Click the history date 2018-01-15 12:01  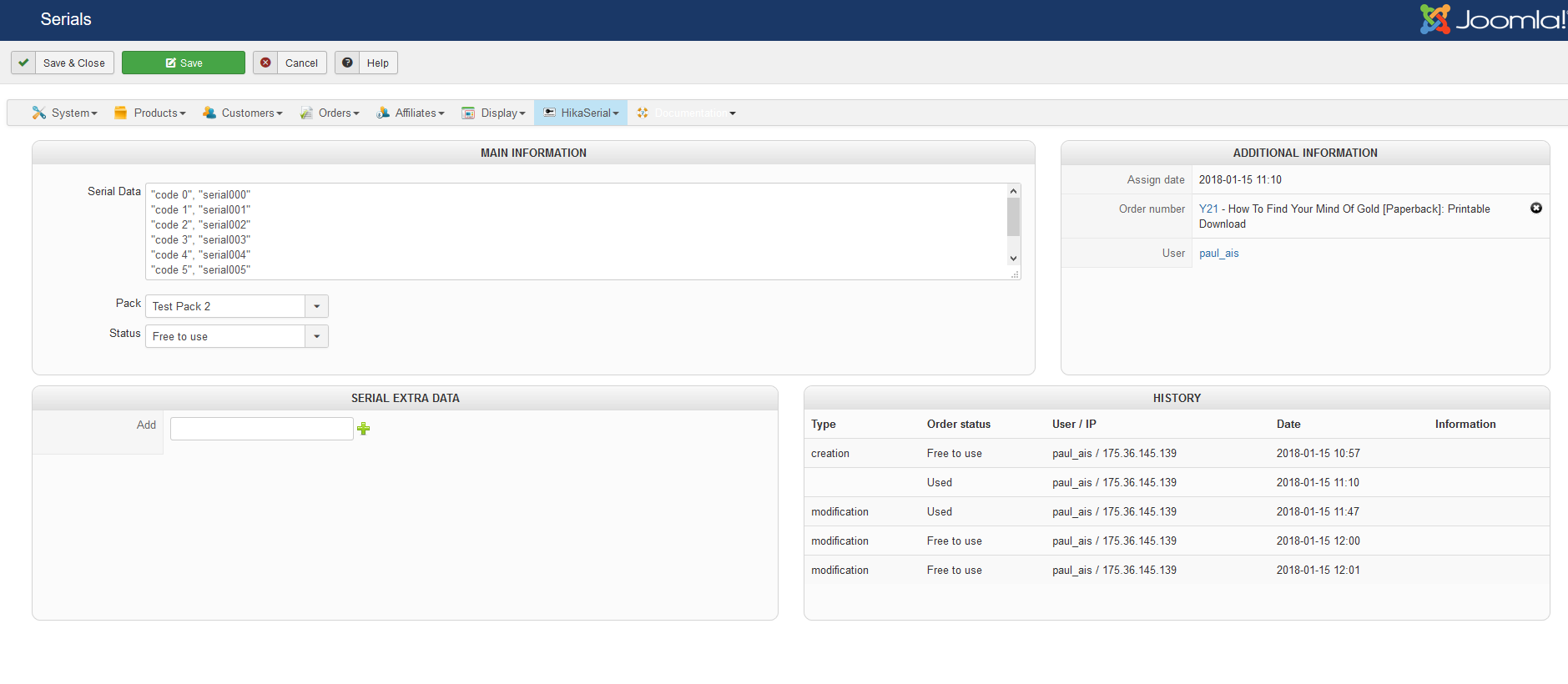tap(1318, 570)
